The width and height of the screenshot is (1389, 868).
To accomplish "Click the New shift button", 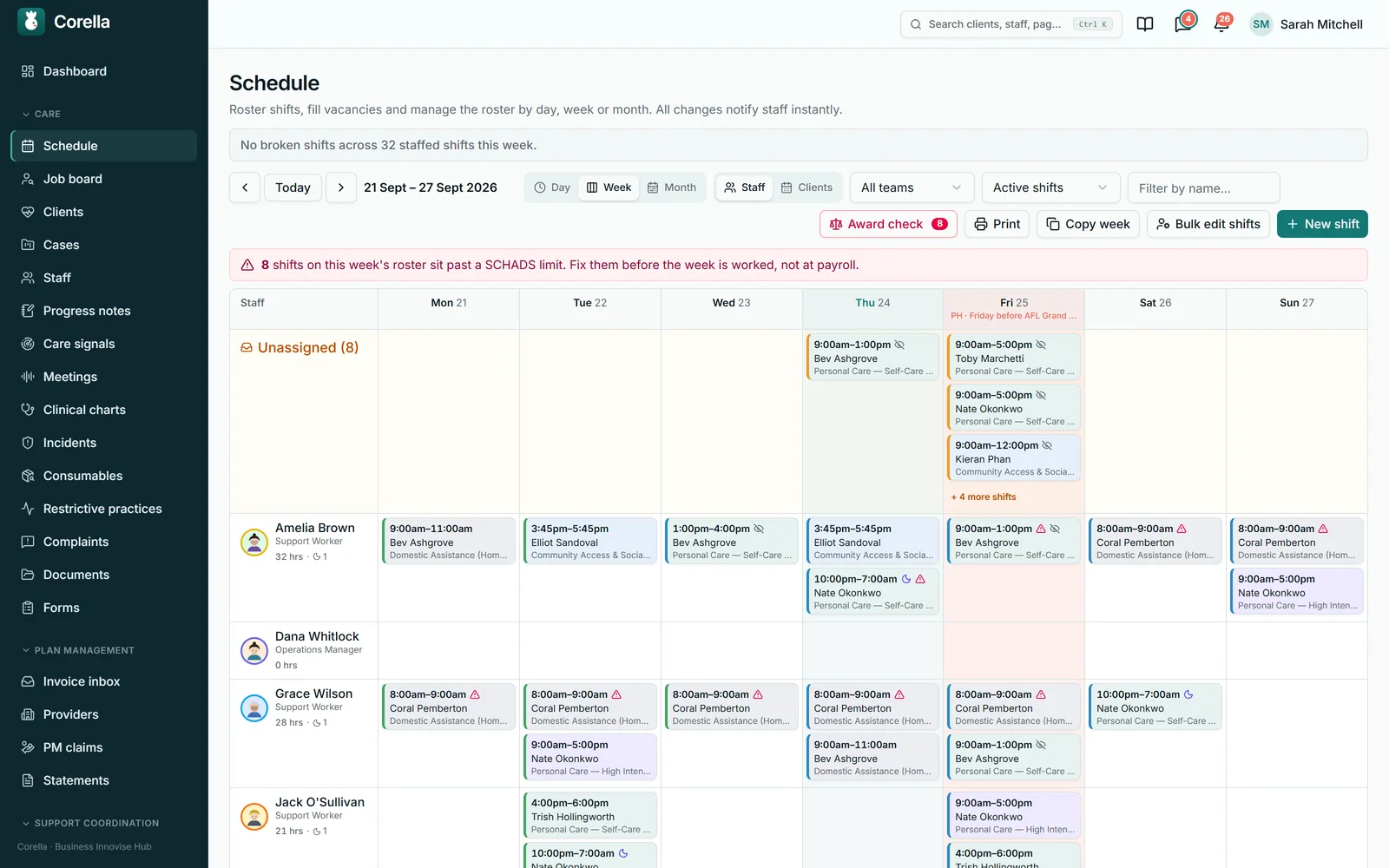I will pyautogui.click(x=1322, y=224).
